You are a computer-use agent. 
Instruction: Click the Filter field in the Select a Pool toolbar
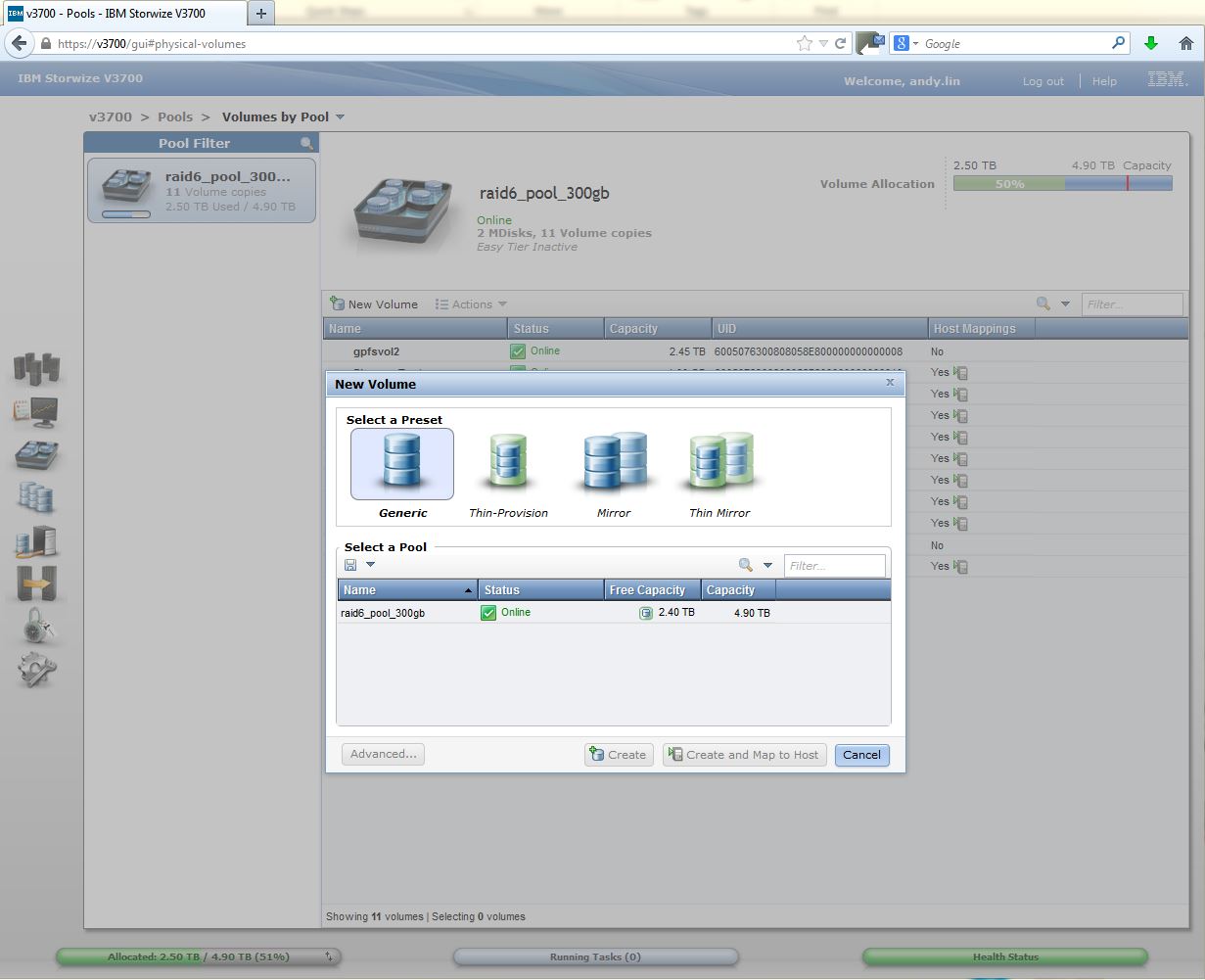(835, 565)
